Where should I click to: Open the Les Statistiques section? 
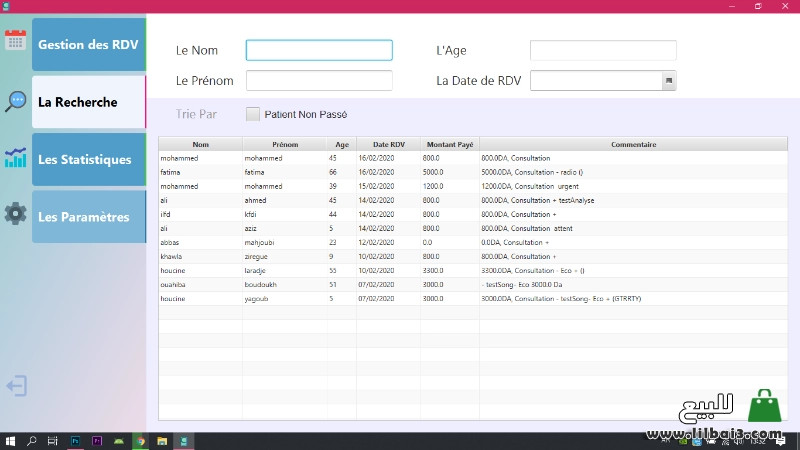[x=89, y=159]
